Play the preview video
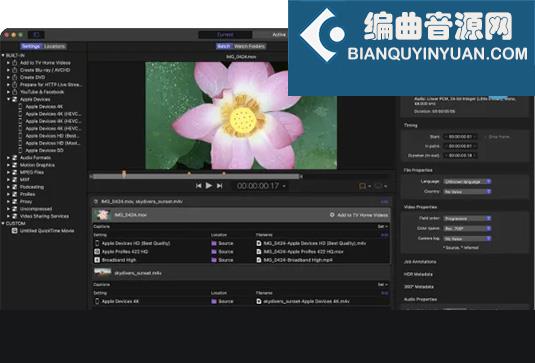This screenshot has height=363, width=535. (209, 186)
